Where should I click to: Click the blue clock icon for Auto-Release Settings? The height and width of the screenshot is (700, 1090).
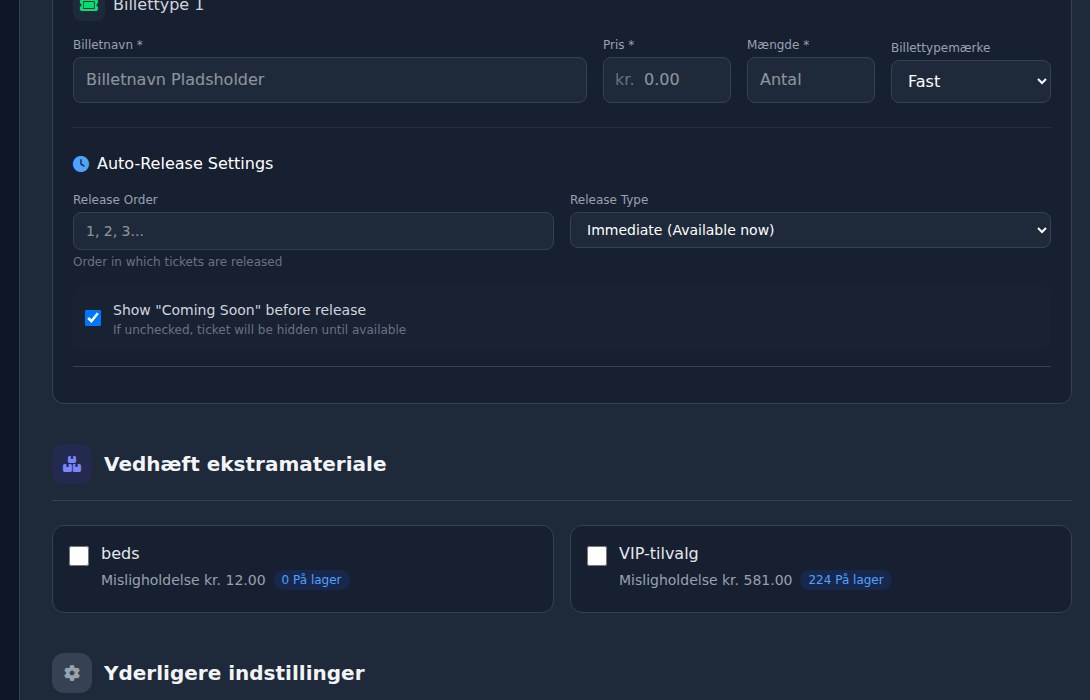[81, 163]
